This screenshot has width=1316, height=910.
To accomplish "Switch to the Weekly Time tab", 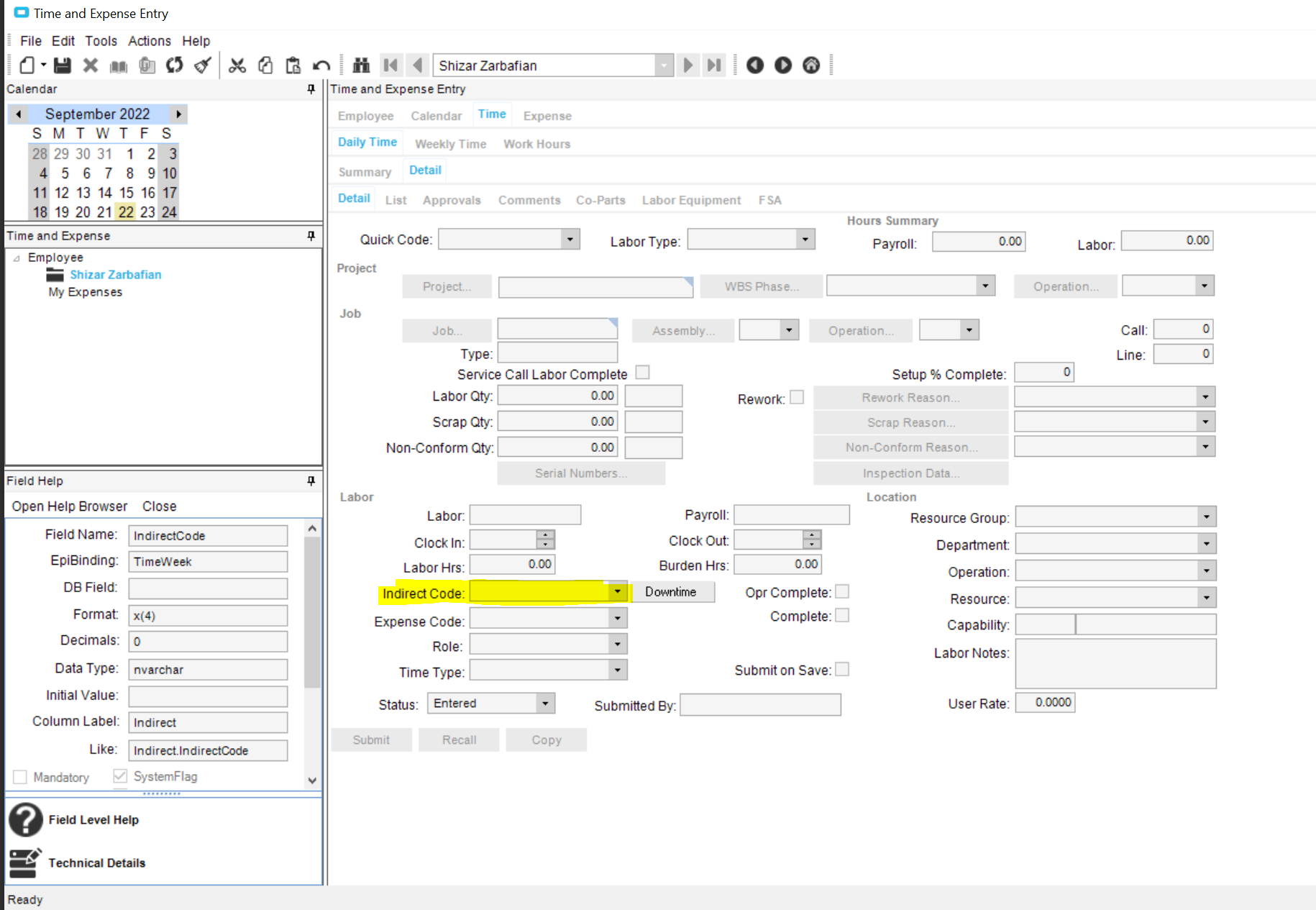I will tap(450, 144).
